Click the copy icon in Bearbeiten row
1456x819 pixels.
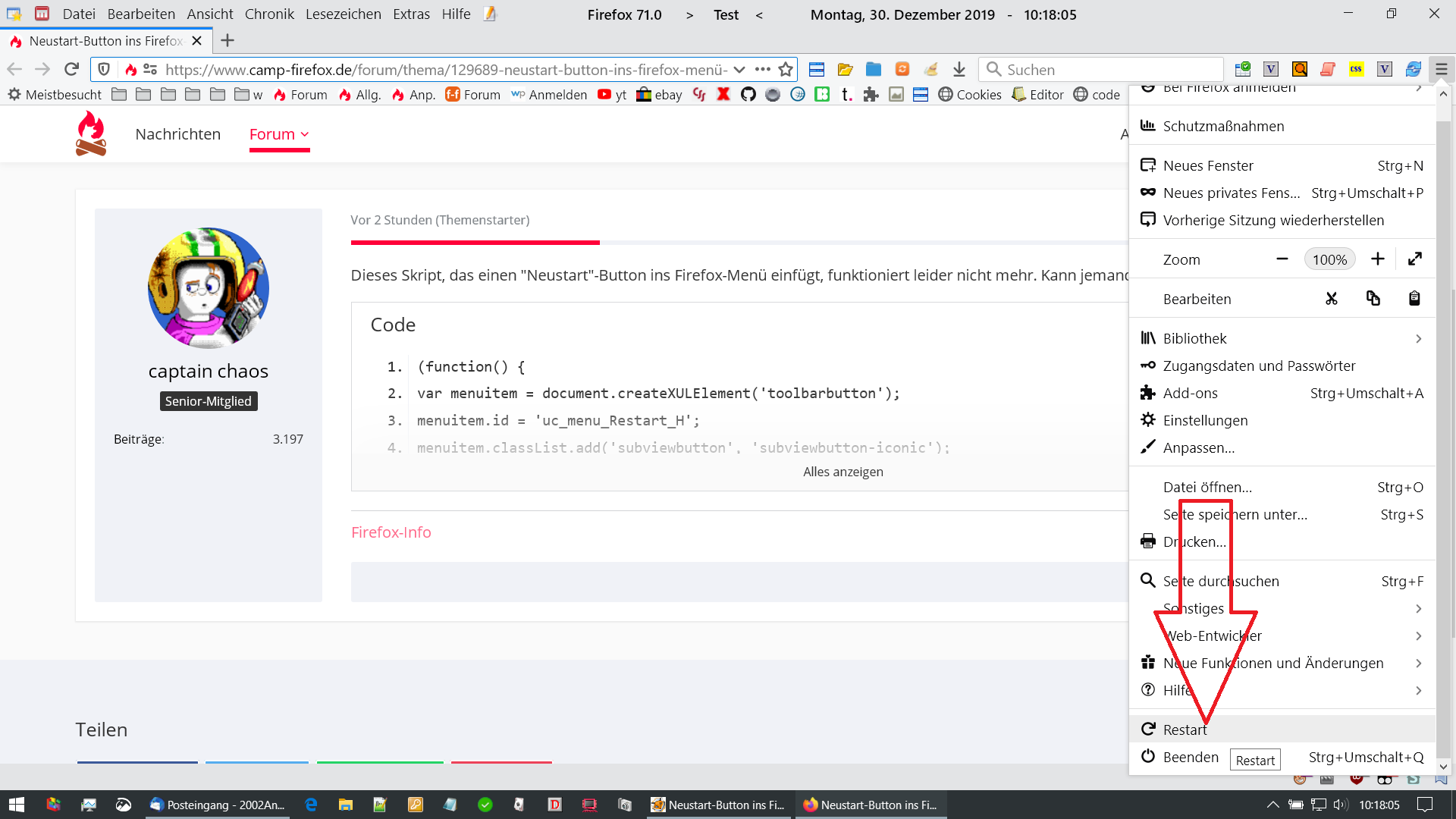[1373, 299]
